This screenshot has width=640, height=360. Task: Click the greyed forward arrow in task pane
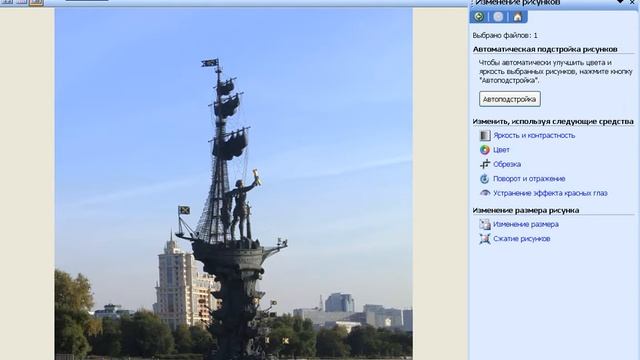point(498,17)
